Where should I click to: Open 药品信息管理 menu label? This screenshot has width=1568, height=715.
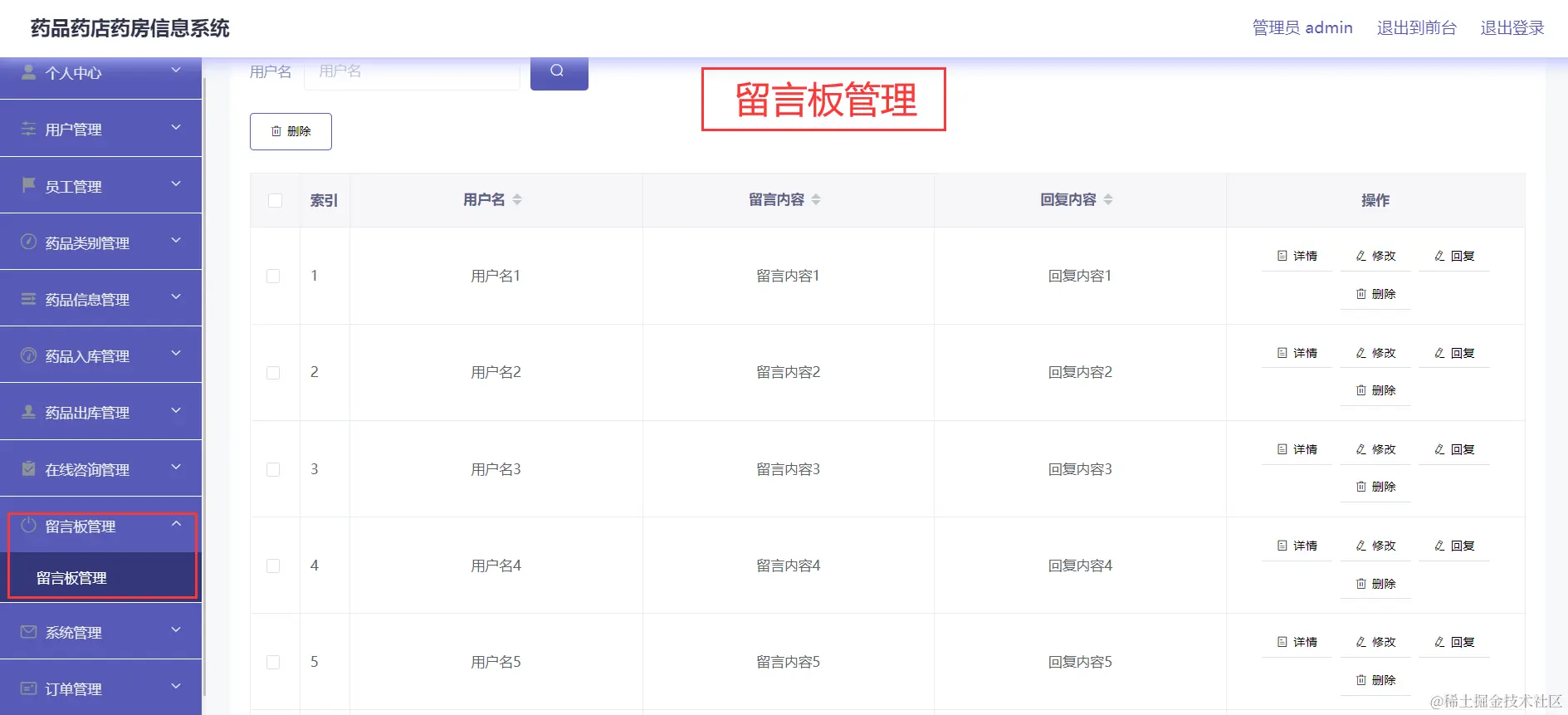[x=87, y=300]
